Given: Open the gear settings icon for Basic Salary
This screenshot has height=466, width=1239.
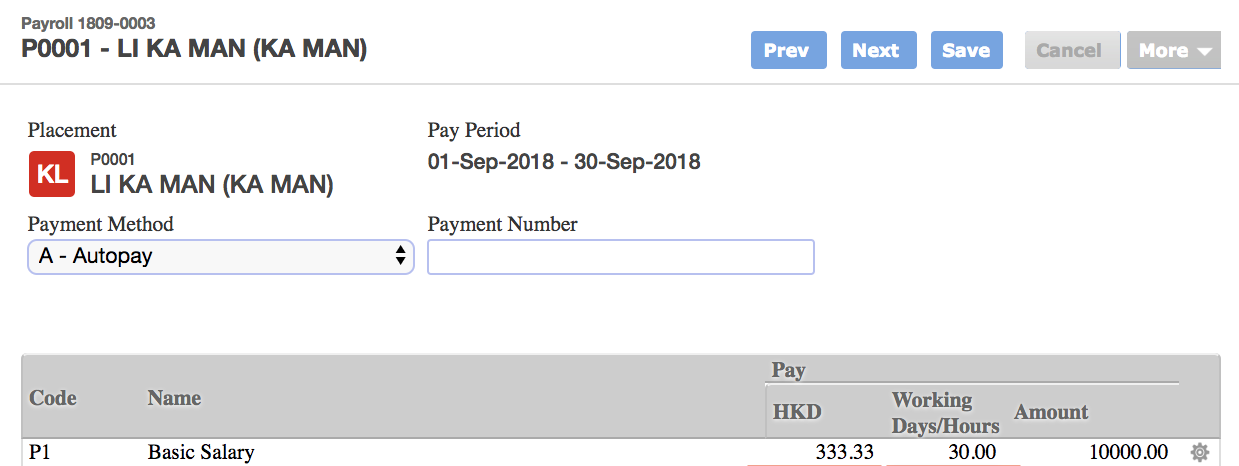Looking at the screenshot, I should 1200,453.
